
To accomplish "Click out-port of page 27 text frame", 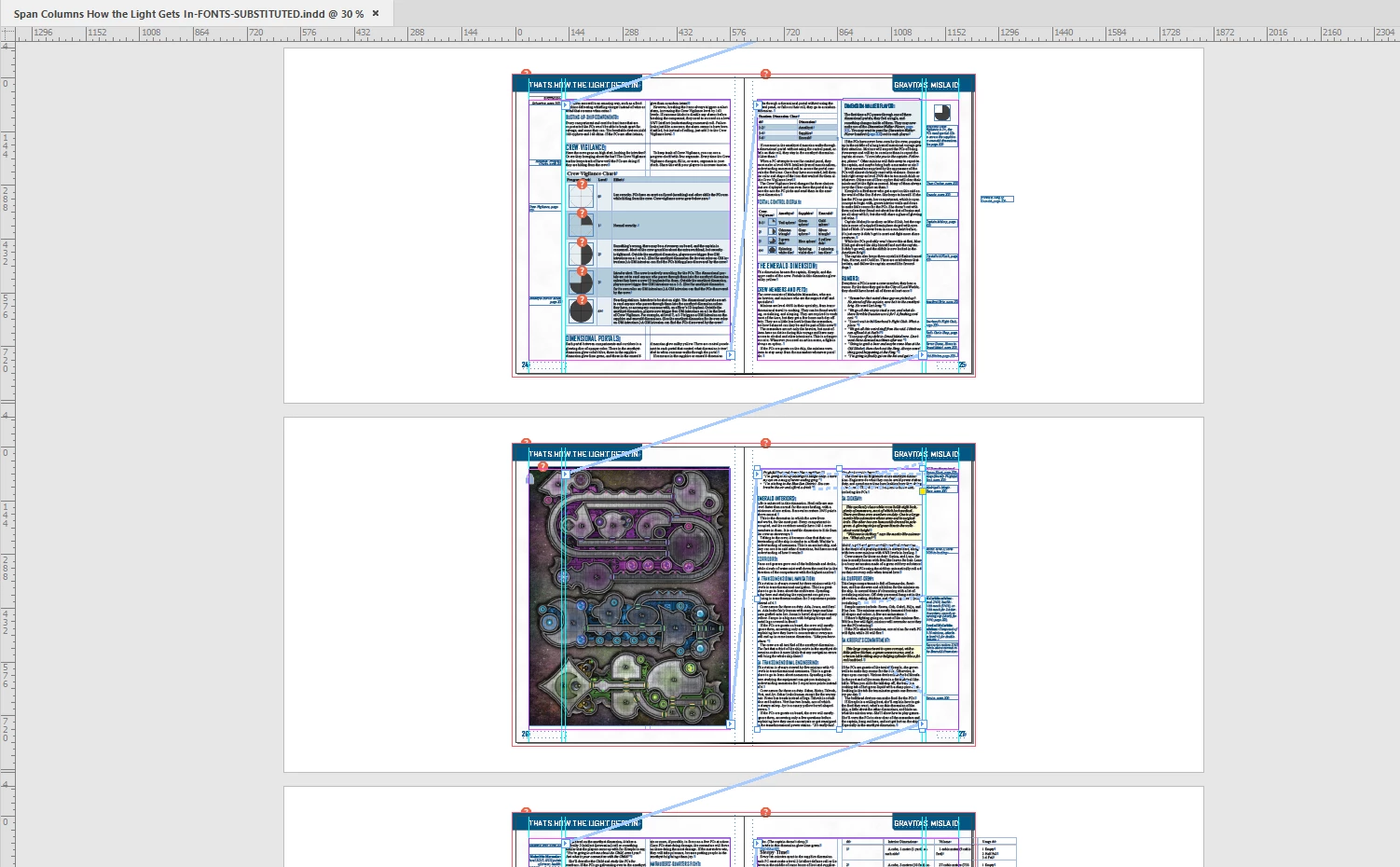I will (x=923, y=724).
